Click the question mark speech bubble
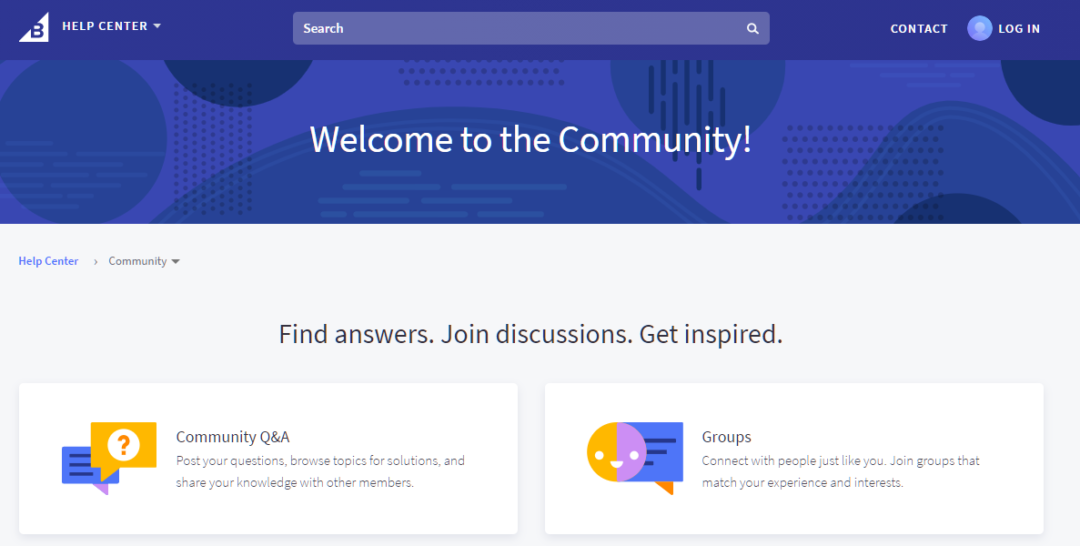Image resolution: width=1080 pixels, height=546 pixels. click(124, 448)
